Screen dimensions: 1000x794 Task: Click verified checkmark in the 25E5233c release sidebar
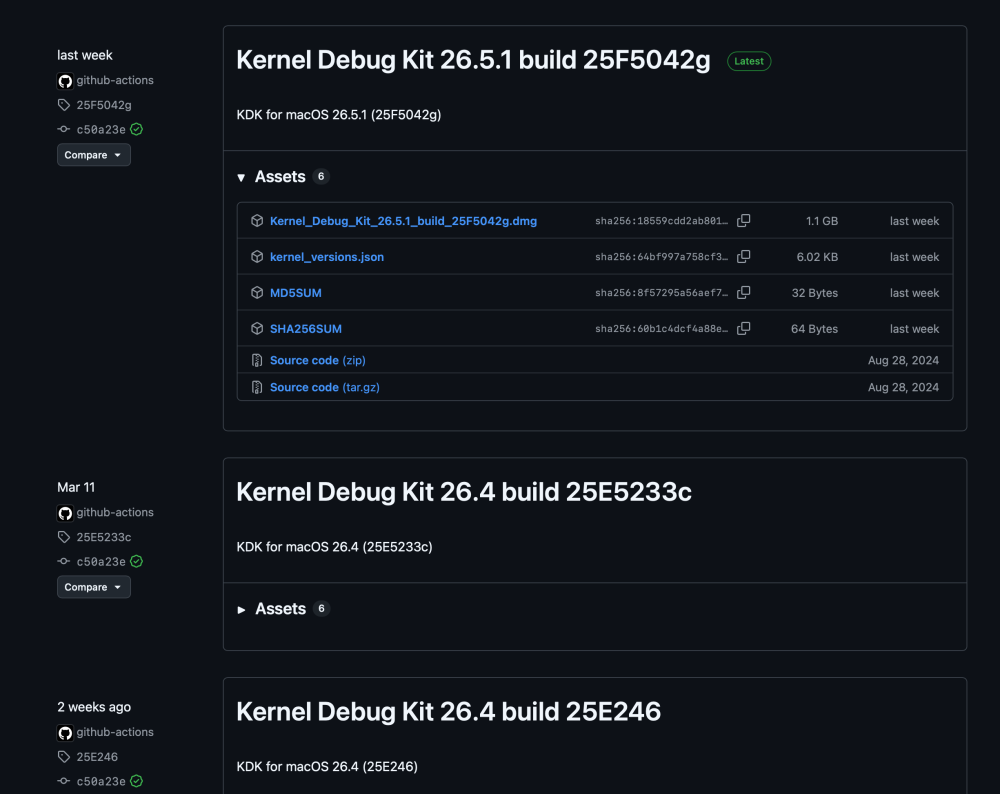(136, 561)
